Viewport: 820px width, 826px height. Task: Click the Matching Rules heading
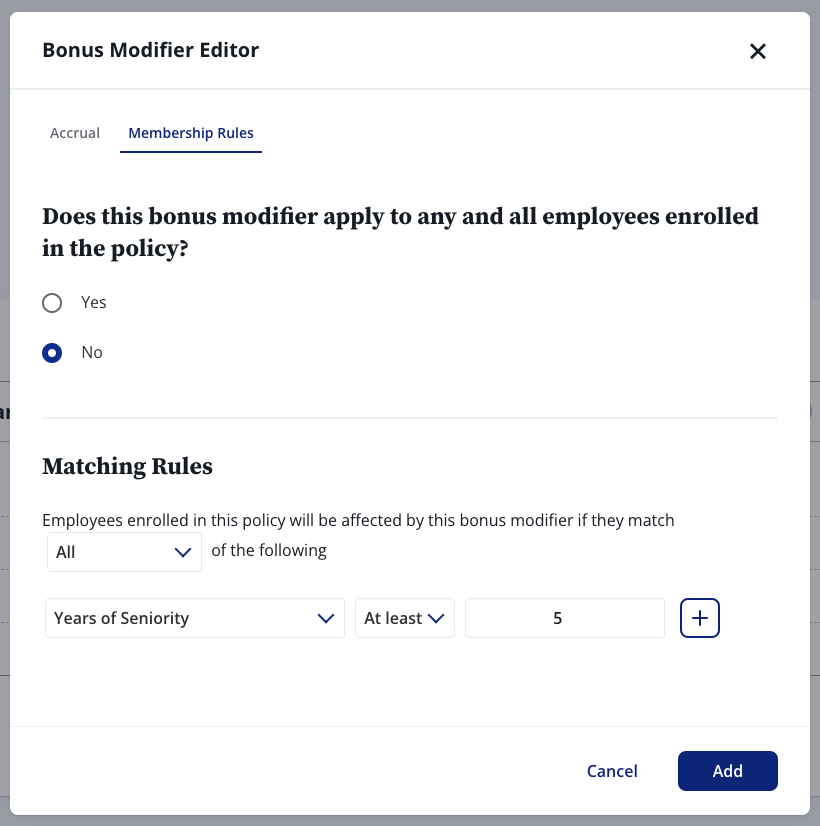pyautogui.click(x=127, y=466)
